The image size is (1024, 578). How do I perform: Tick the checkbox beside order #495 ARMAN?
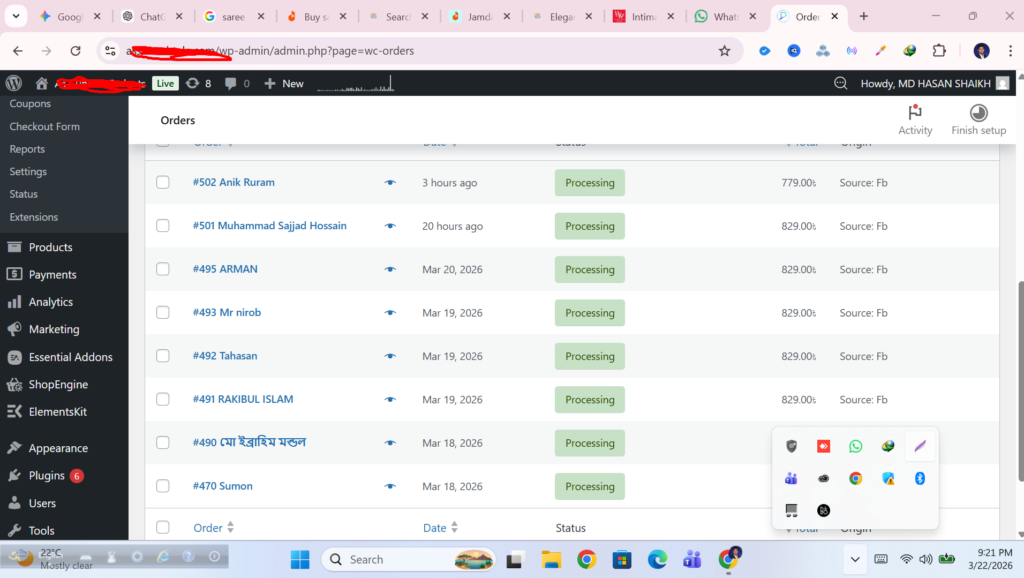click(163, 269)
